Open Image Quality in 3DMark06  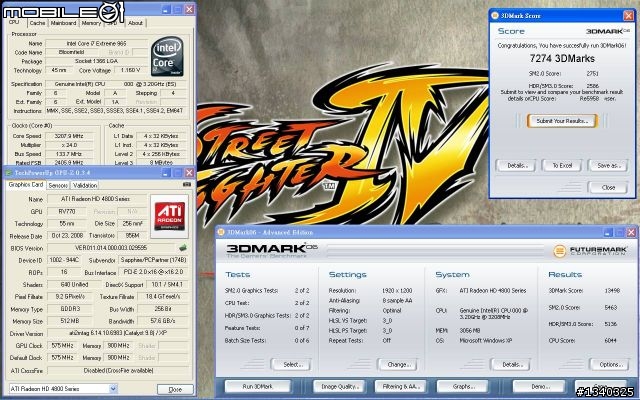tap(340, 386)
